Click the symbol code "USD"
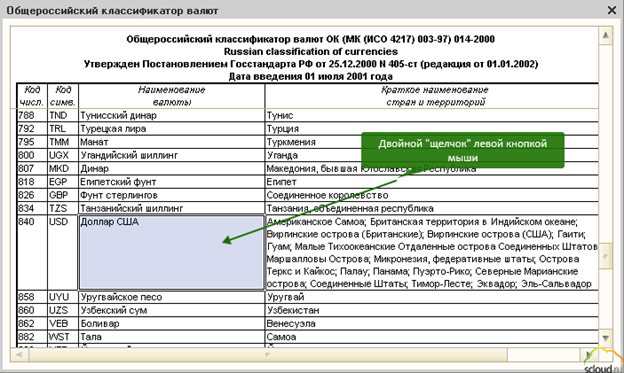 coord(58,222)
